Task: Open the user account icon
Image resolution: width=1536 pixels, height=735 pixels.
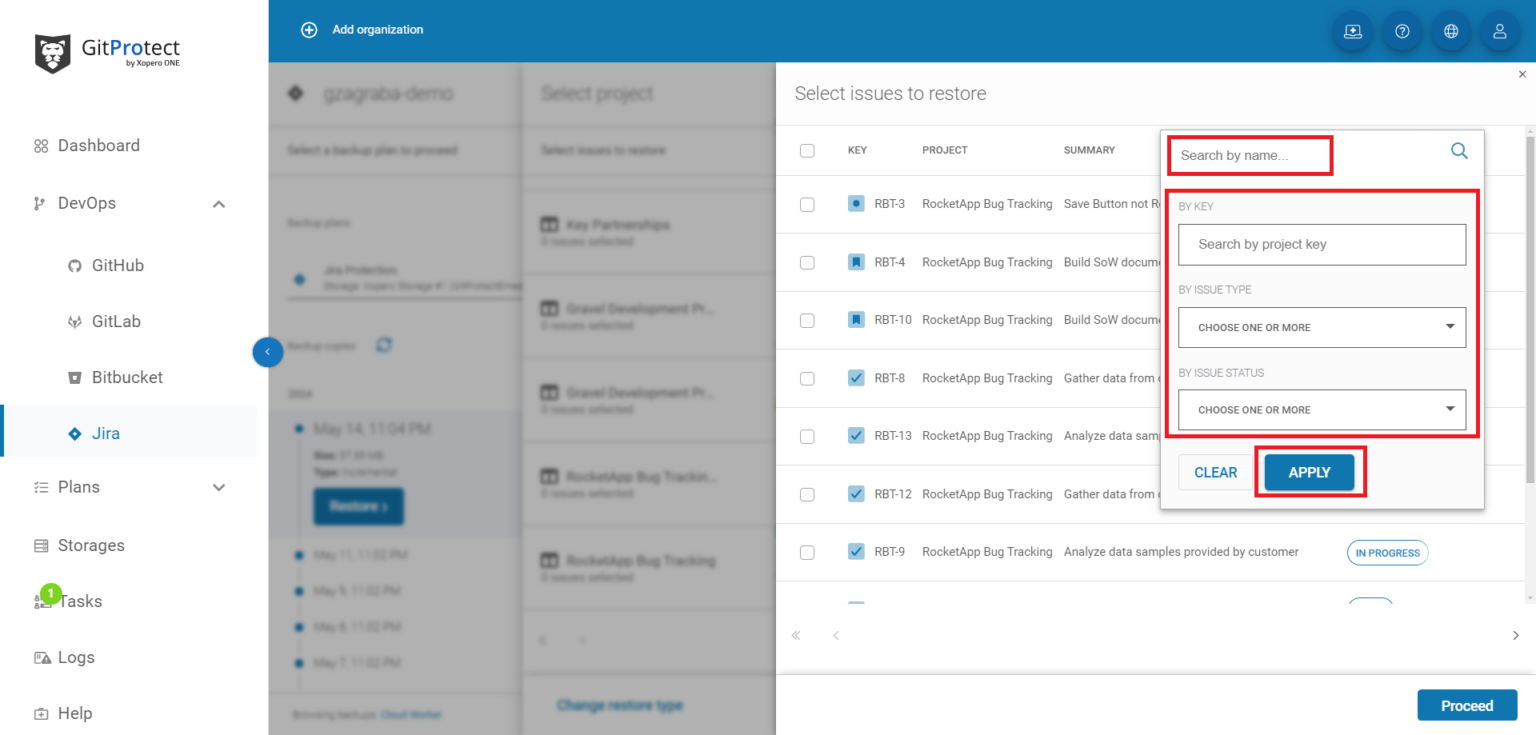Action: [x=1500, y=31]
